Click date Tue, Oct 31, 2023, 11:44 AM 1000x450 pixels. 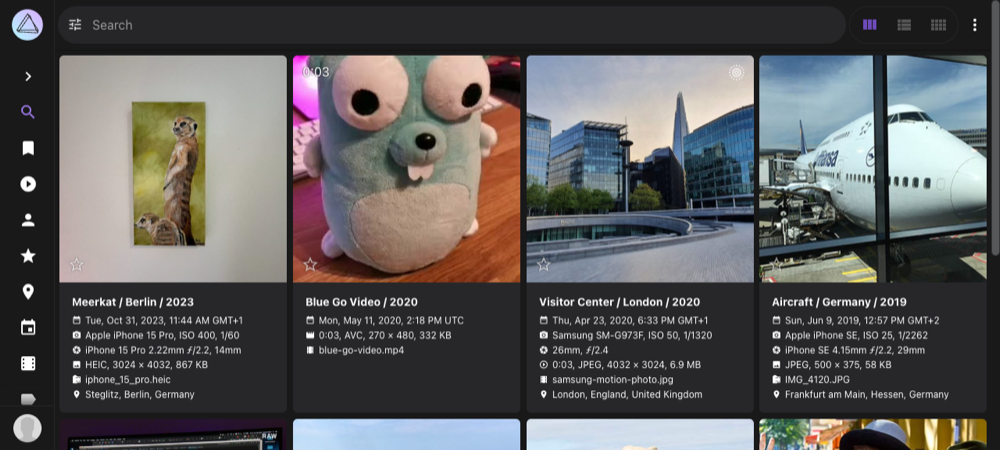pos(164,321)
